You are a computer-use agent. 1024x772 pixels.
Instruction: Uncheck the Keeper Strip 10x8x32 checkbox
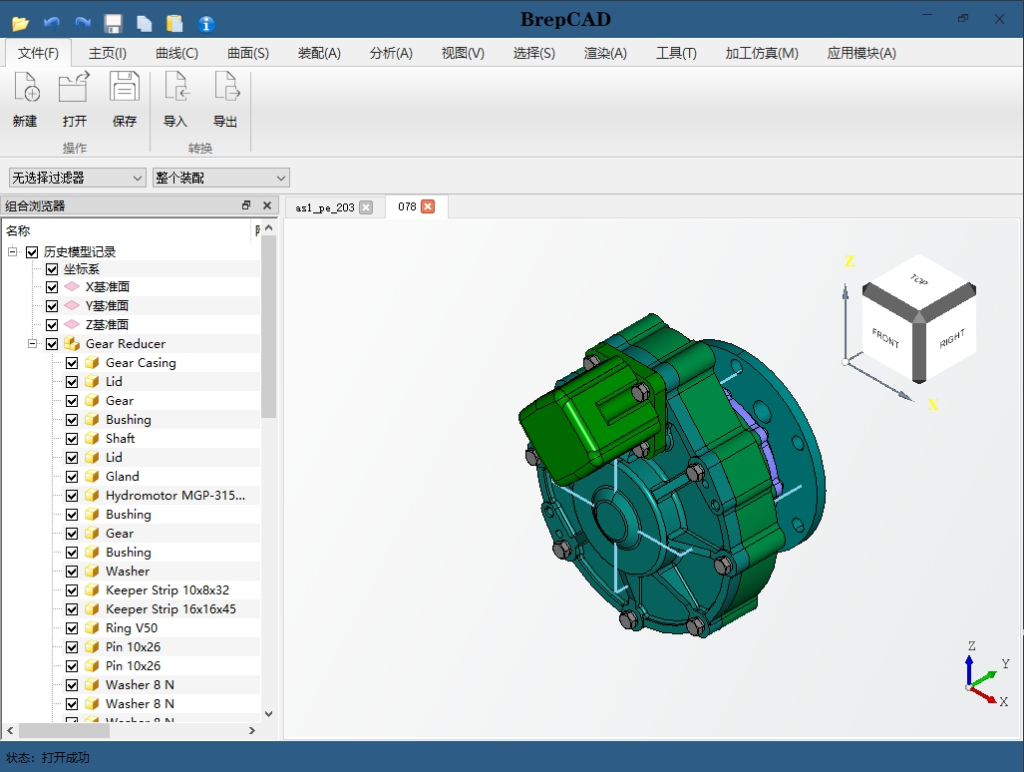pyautogui.click(x=72, y=590)
